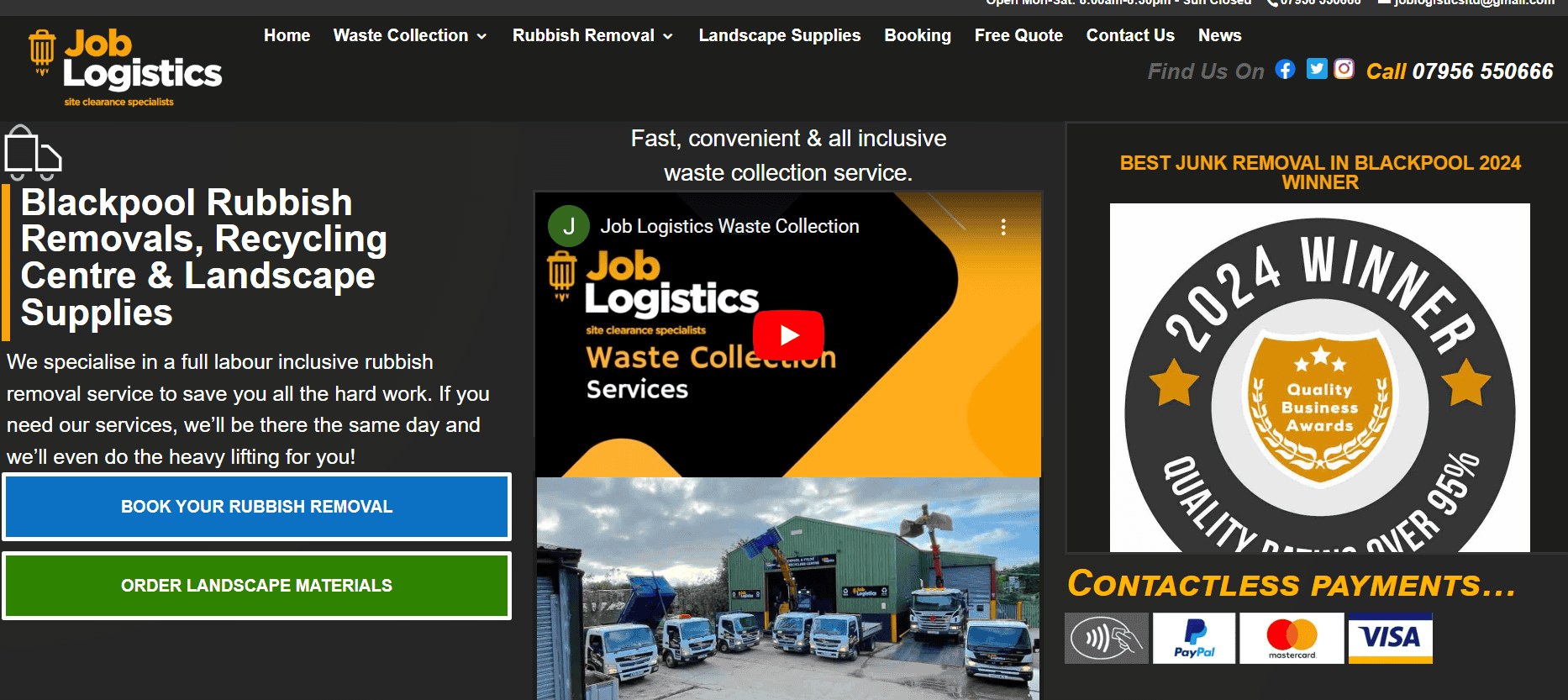This screenshot has width=1568, height=700.
Task: Go to the Home menu item
Action: tap(287, 35)
